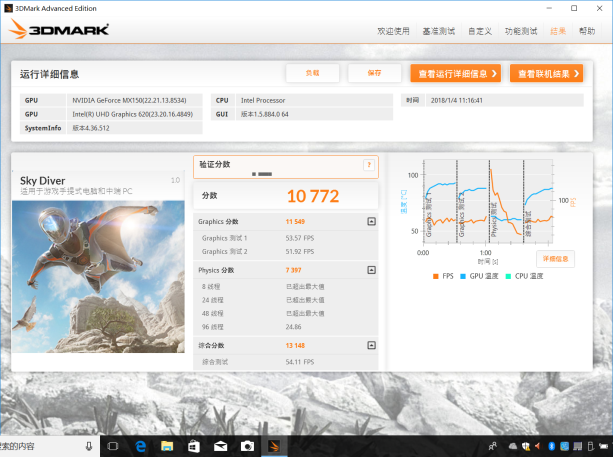Go to the 功能测试 tab

[x=521, y=31]
